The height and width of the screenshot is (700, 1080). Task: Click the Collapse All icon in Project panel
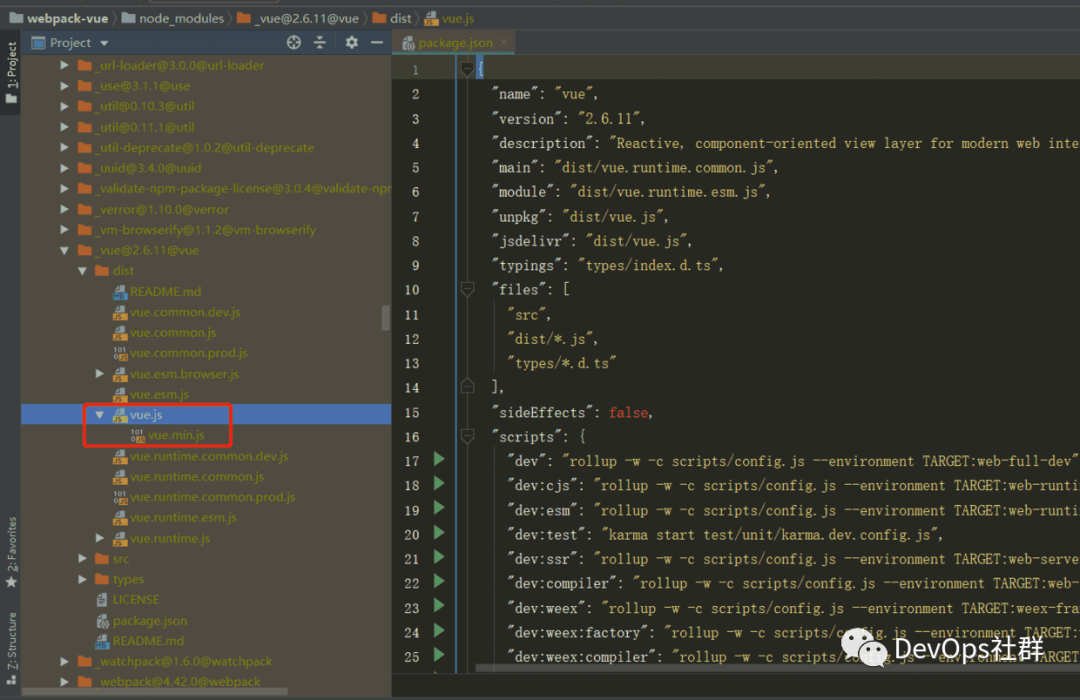[320, 43]
